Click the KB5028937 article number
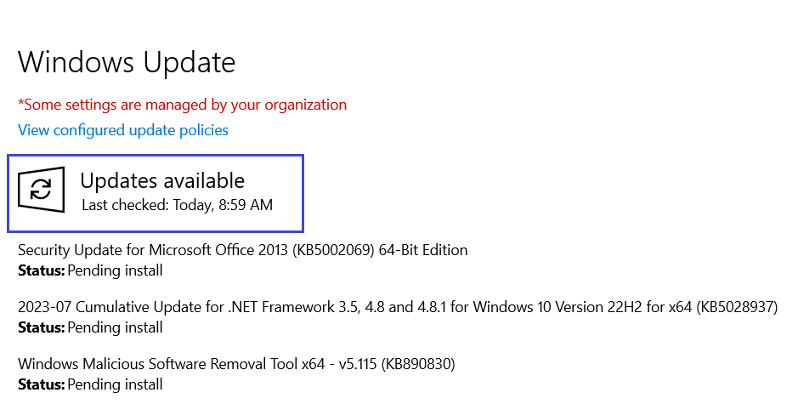Viewport: 800px width, 404px height. click(x=737, y=307)
